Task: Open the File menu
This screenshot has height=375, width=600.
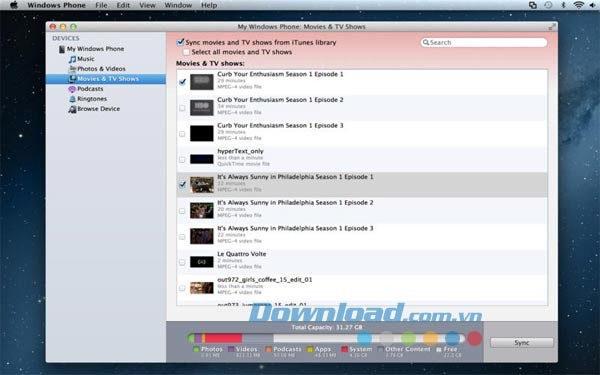Action: tap(101, 5)
